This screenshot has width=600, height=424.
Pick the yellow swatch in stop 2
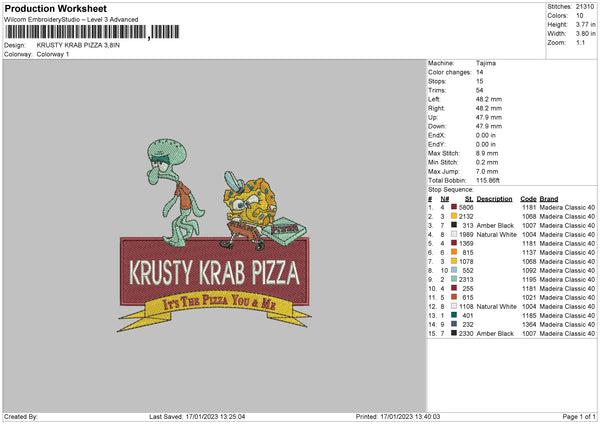click(454, 216)
